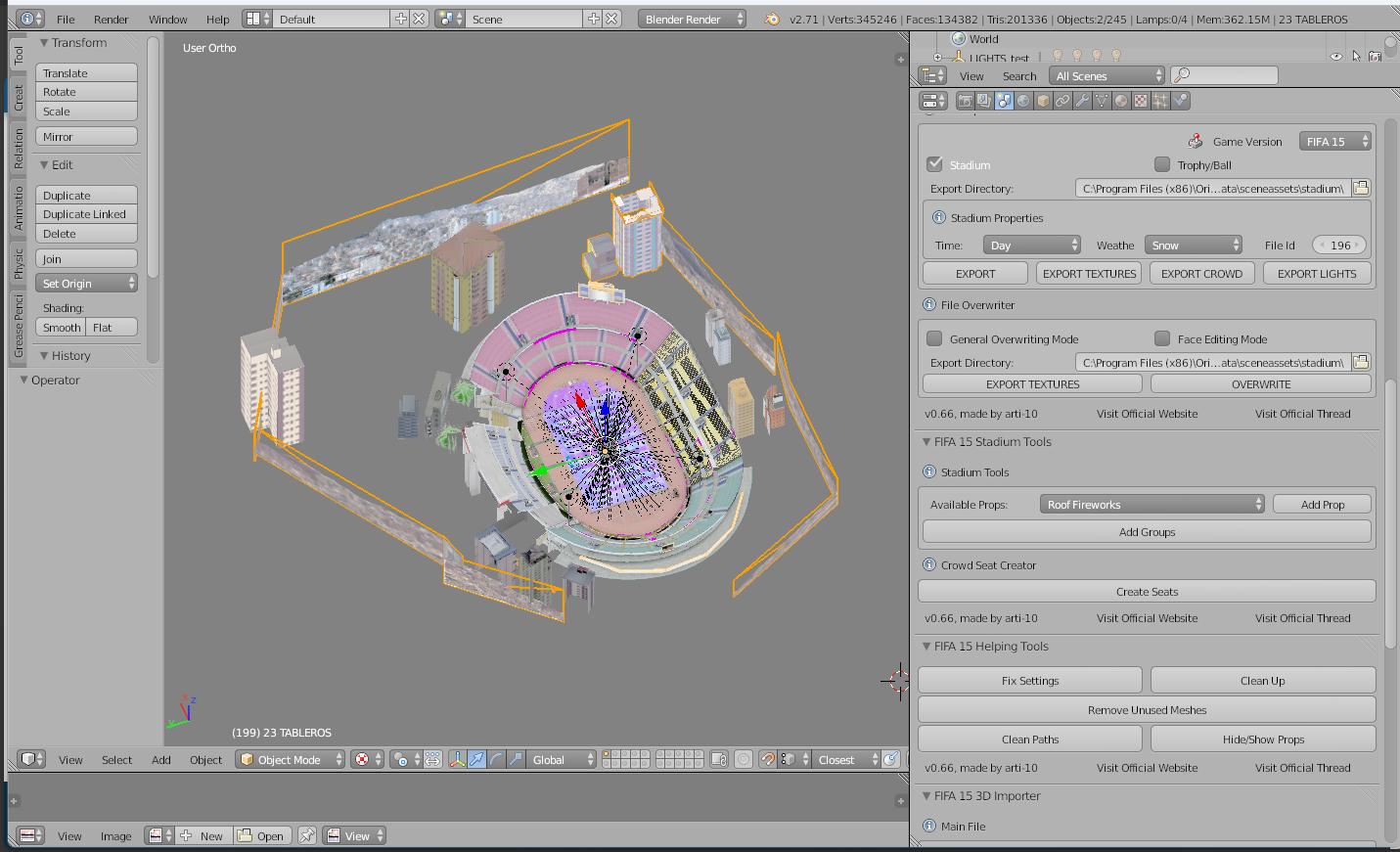Click the scale manipulator icon
1400x852 pixels.
point(516,759)
